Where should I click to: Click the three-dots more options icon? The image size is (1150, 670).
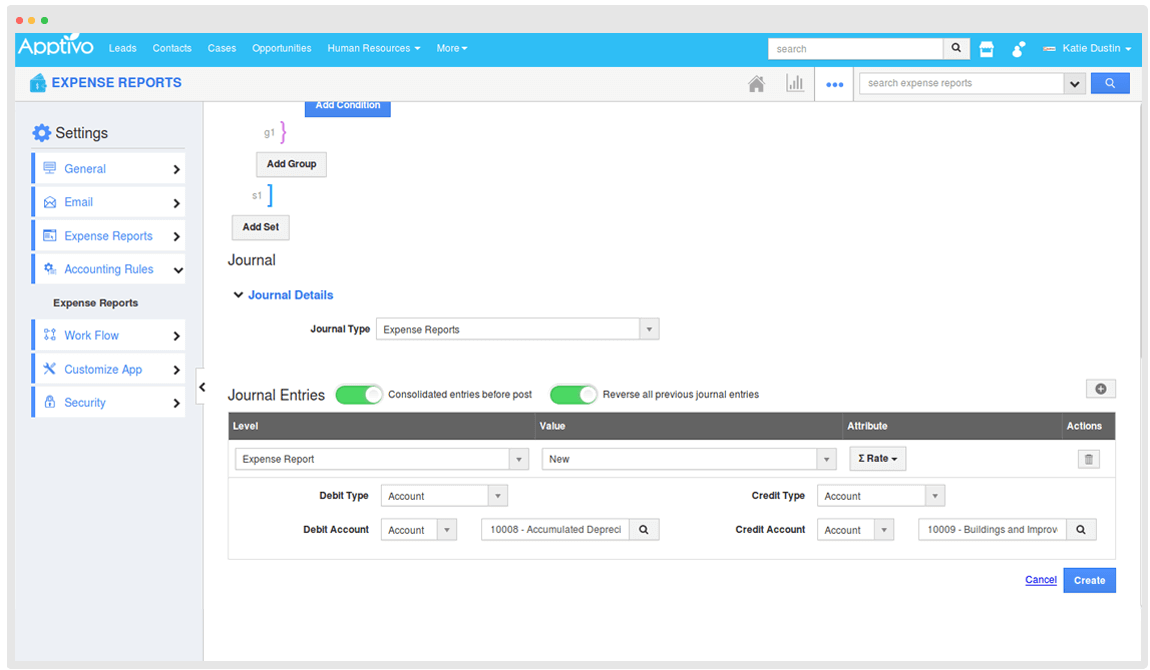pyautogui.click(x=834, y=85)
